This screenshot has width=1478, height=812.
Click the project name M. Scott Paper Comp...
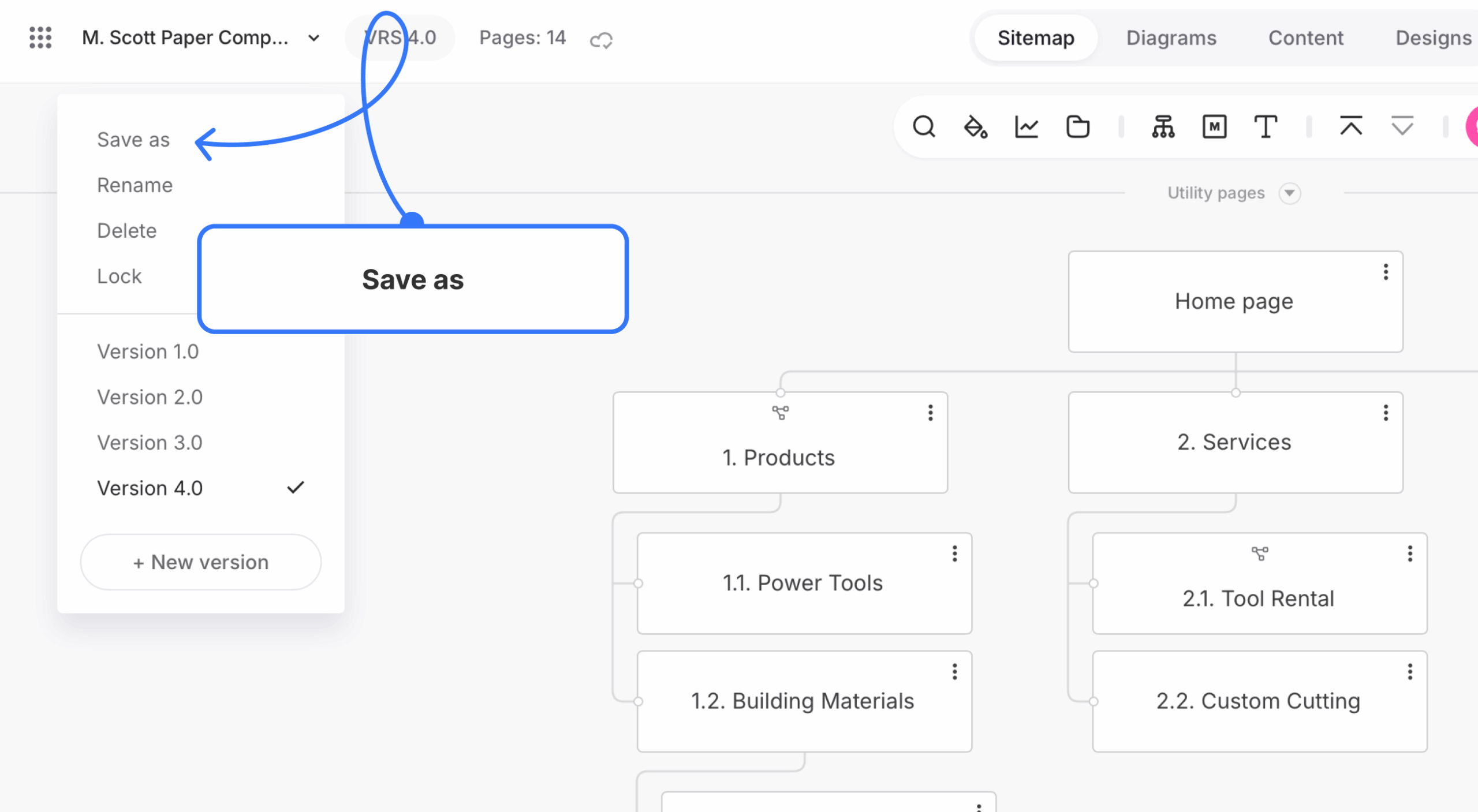pyautogui.click(x=185, y=38)
